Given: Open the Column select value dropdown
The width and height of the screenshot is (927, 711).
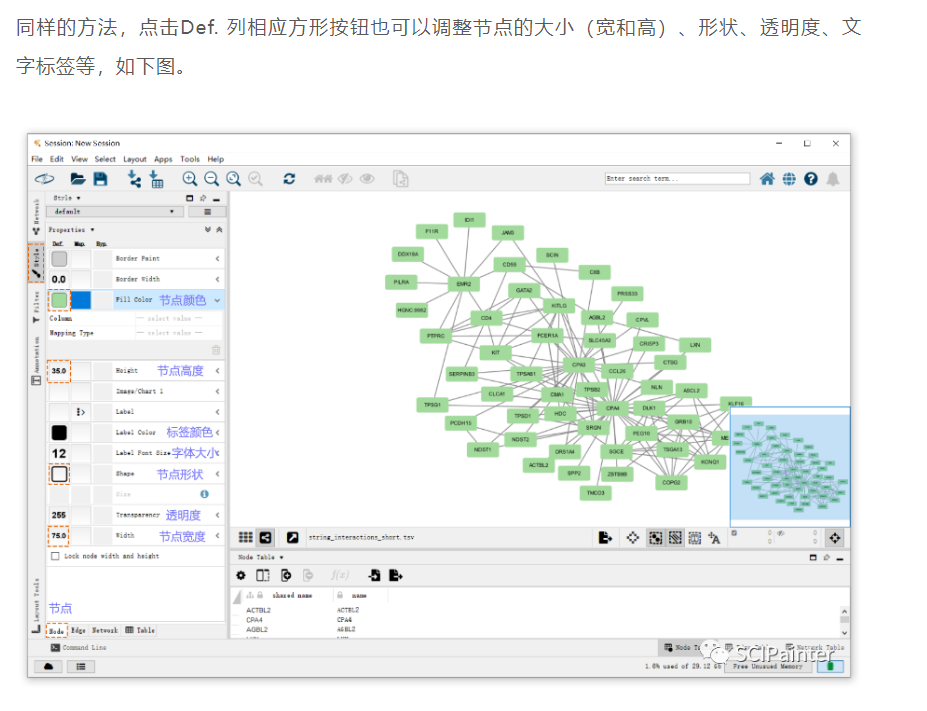Looking at the screenshot, I should pos(179,318).
